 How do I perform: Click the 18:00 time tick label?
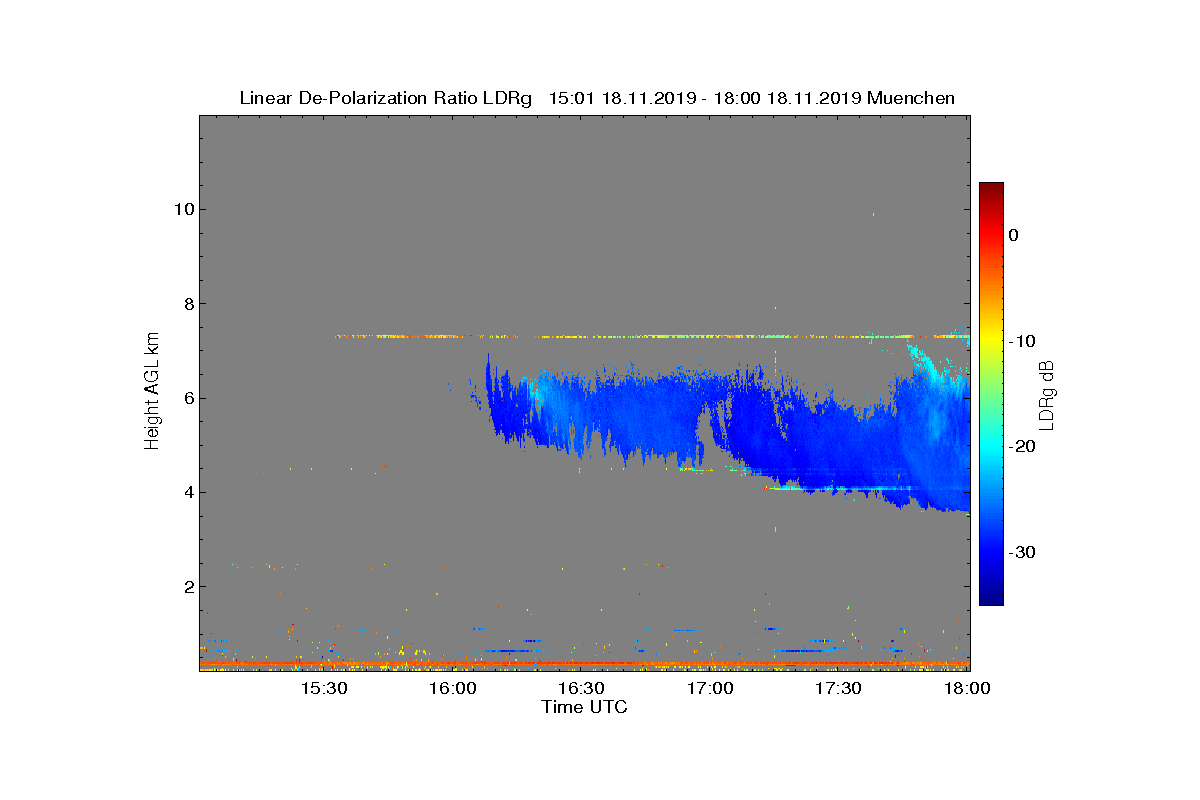point(967,688)
